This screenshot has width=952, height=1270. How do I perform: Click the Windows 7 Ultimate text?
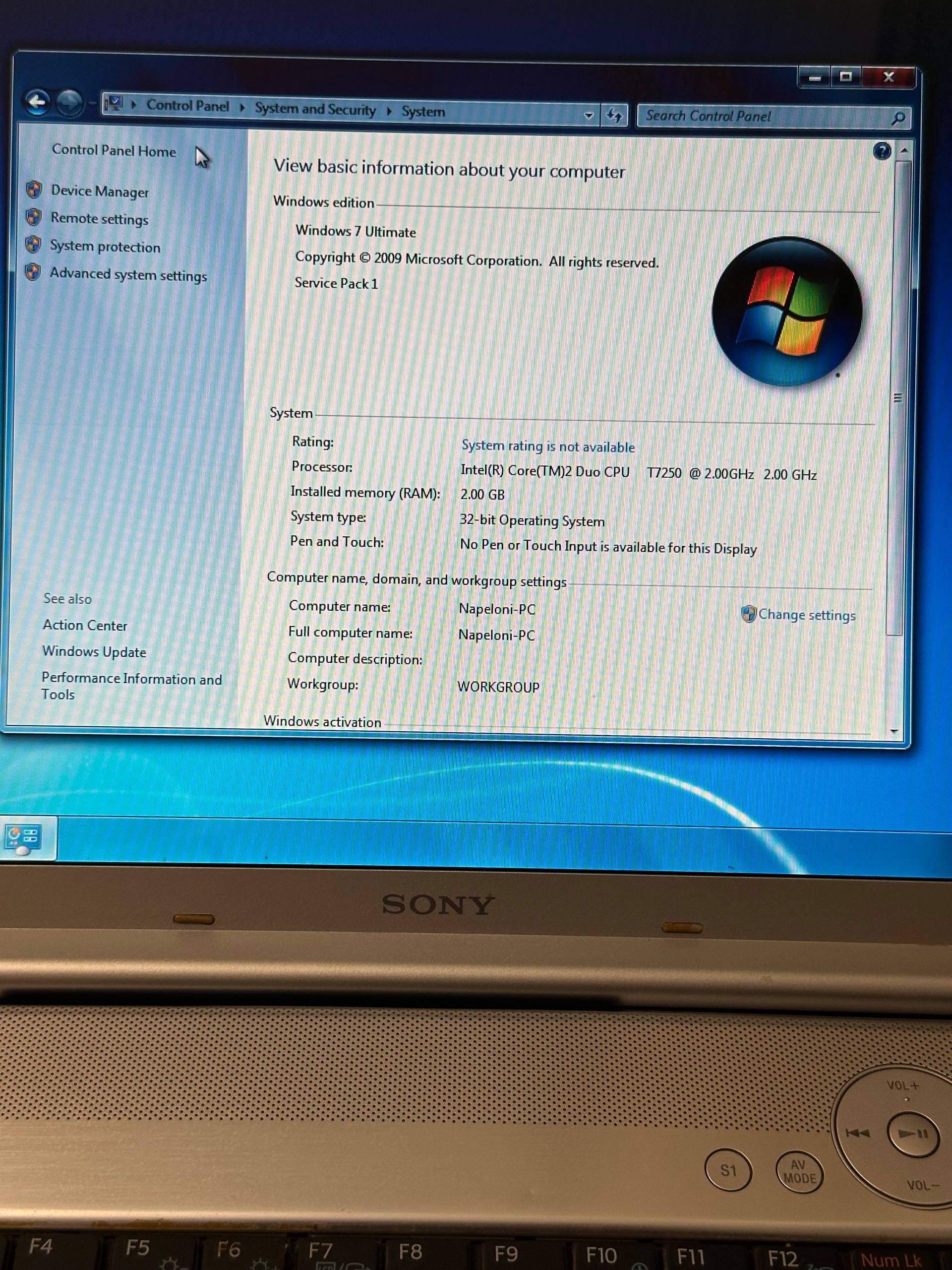pyautogui.click(x=356, y=231)
